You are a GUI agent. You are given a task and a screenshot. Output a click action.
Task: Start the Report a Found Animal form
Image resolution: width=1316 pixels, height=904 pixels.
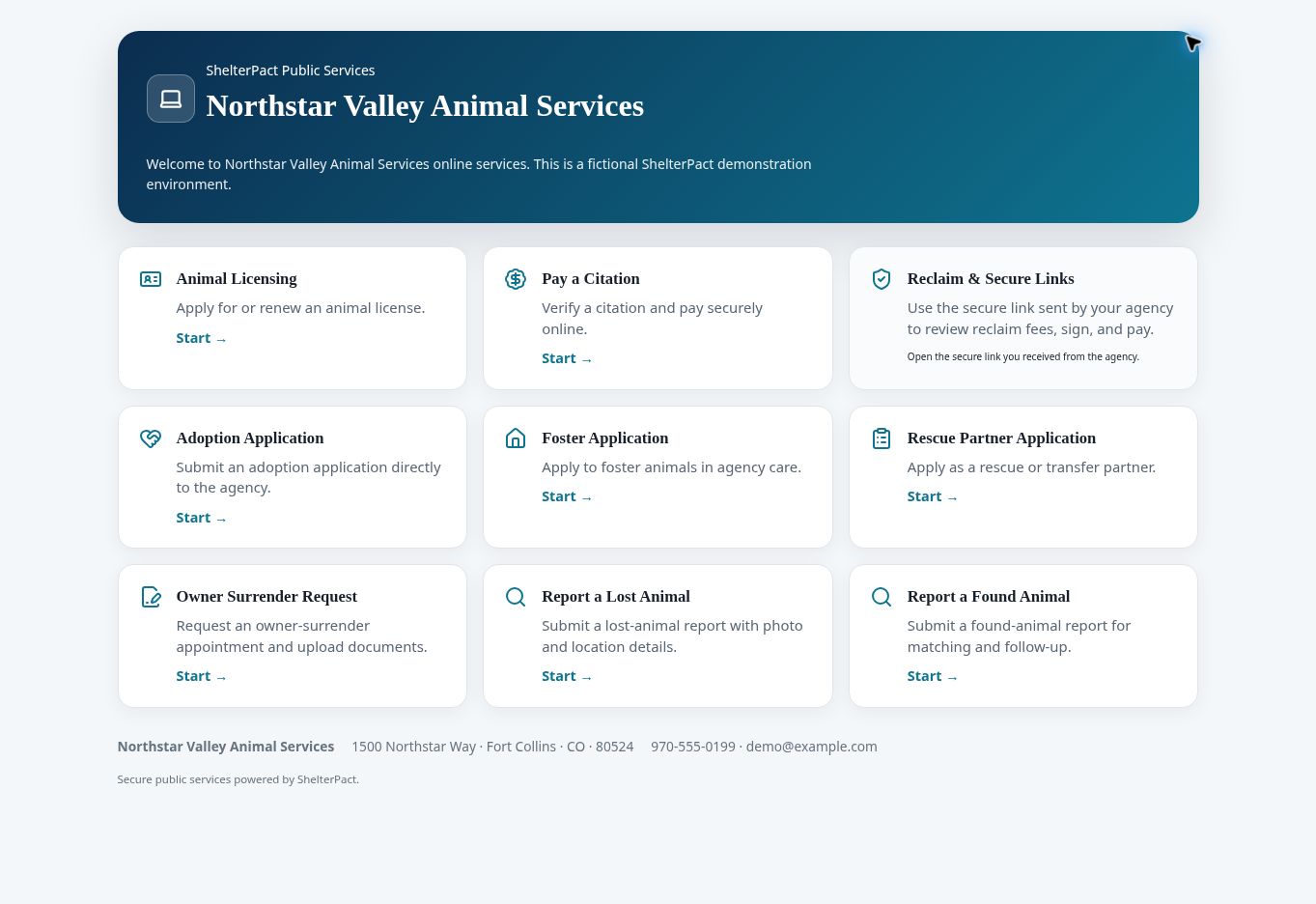pyautogui.click(x=933, y=676)
